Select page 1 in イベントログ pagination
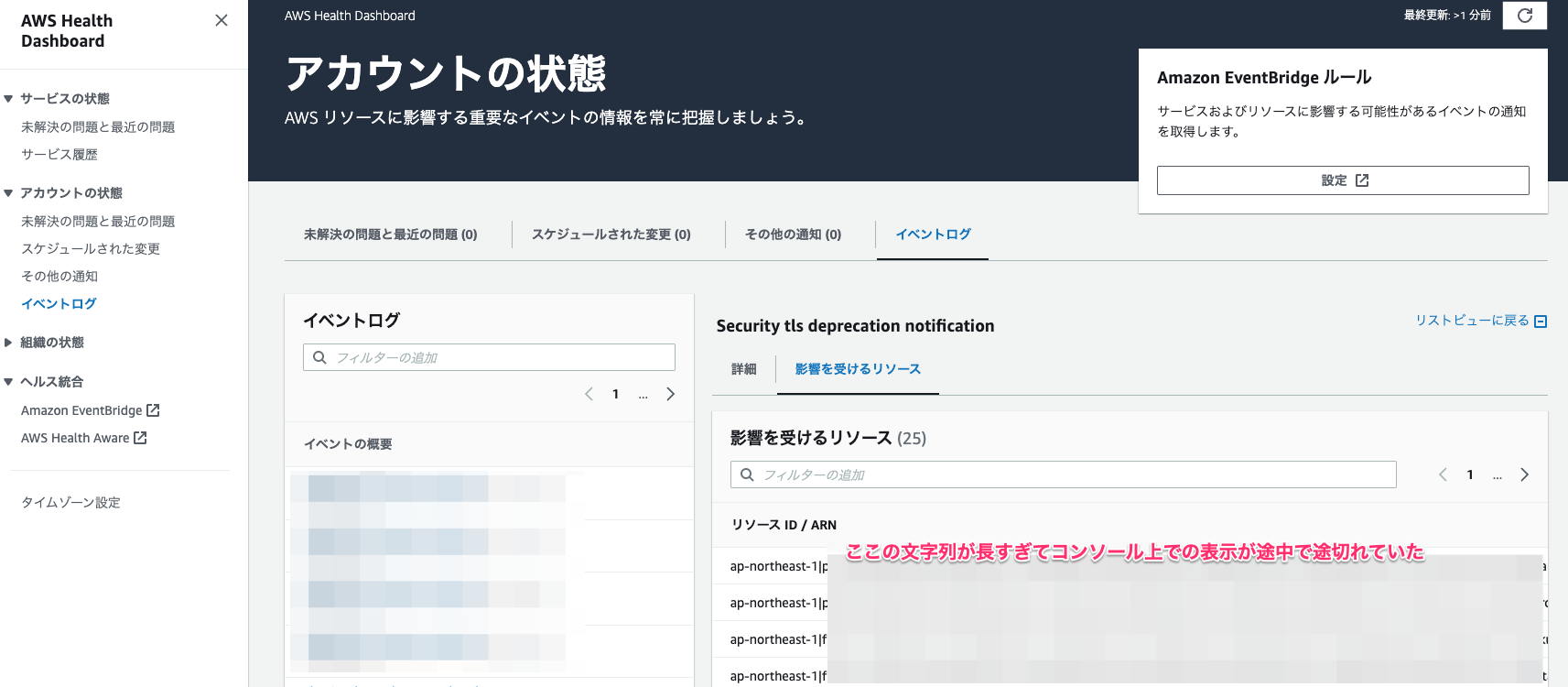Image resolution: width=1568 pixels, height=687 pixels. (x=616, y=394)
